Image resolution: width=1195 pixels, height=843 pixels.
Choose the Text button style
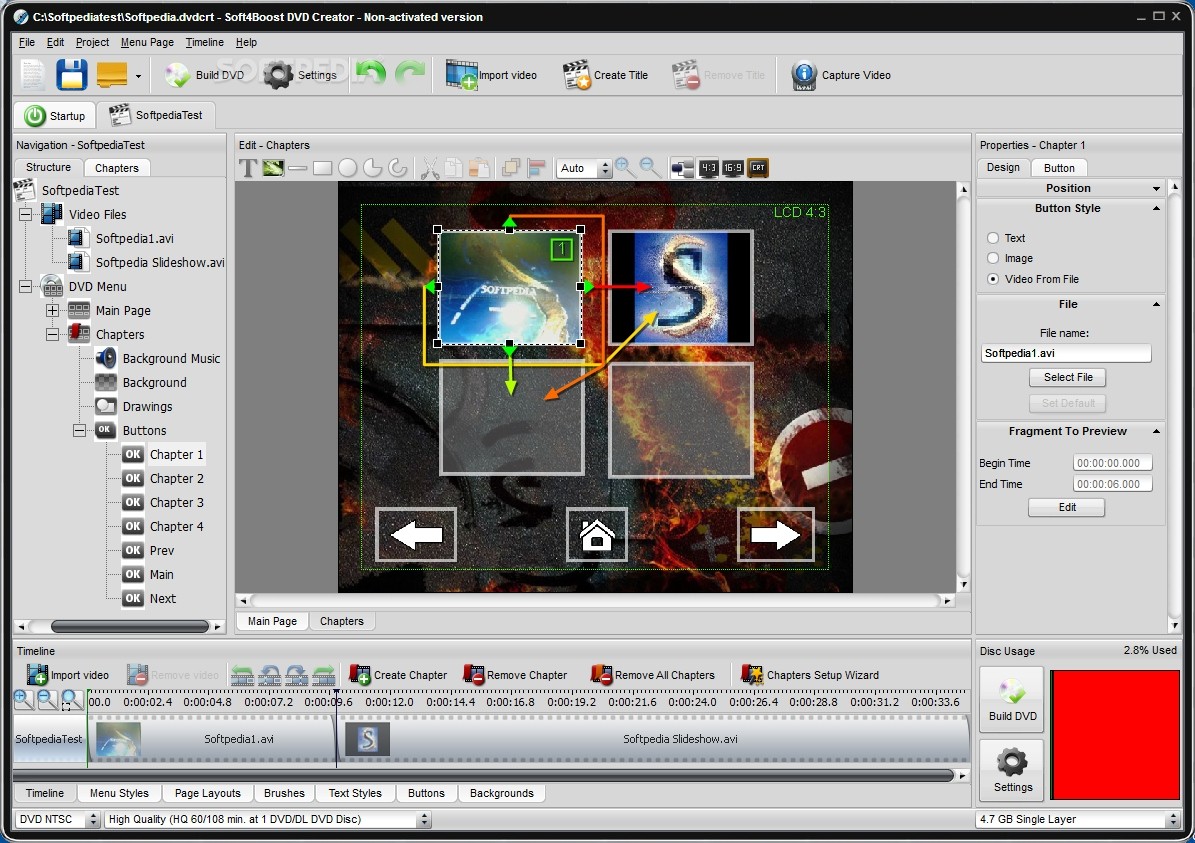[993, 238]
